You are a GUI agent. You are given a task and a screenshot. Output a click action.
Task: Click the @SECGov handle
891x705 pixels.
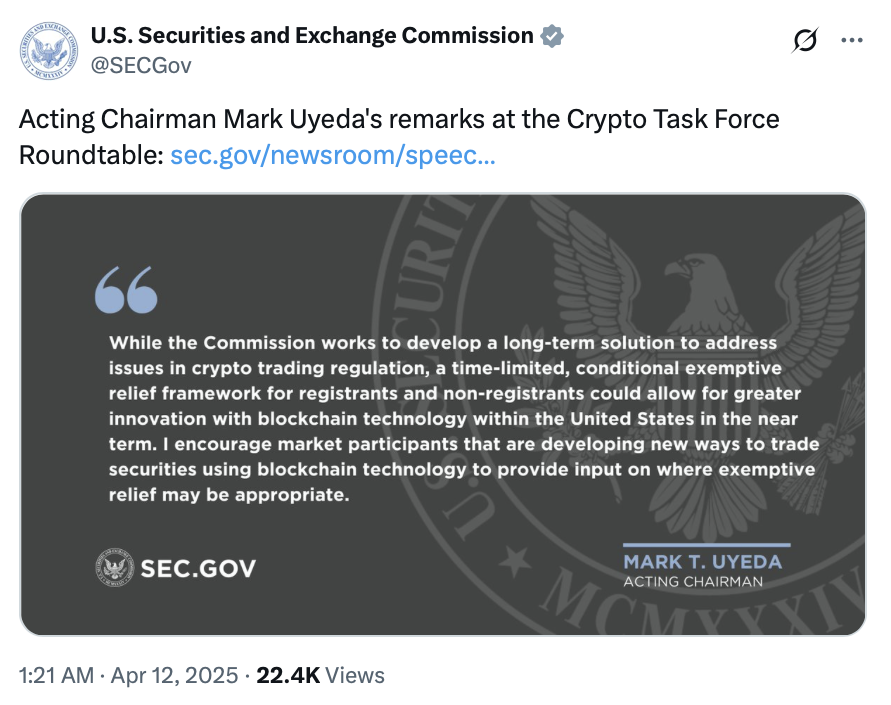[x=140, y=65]
